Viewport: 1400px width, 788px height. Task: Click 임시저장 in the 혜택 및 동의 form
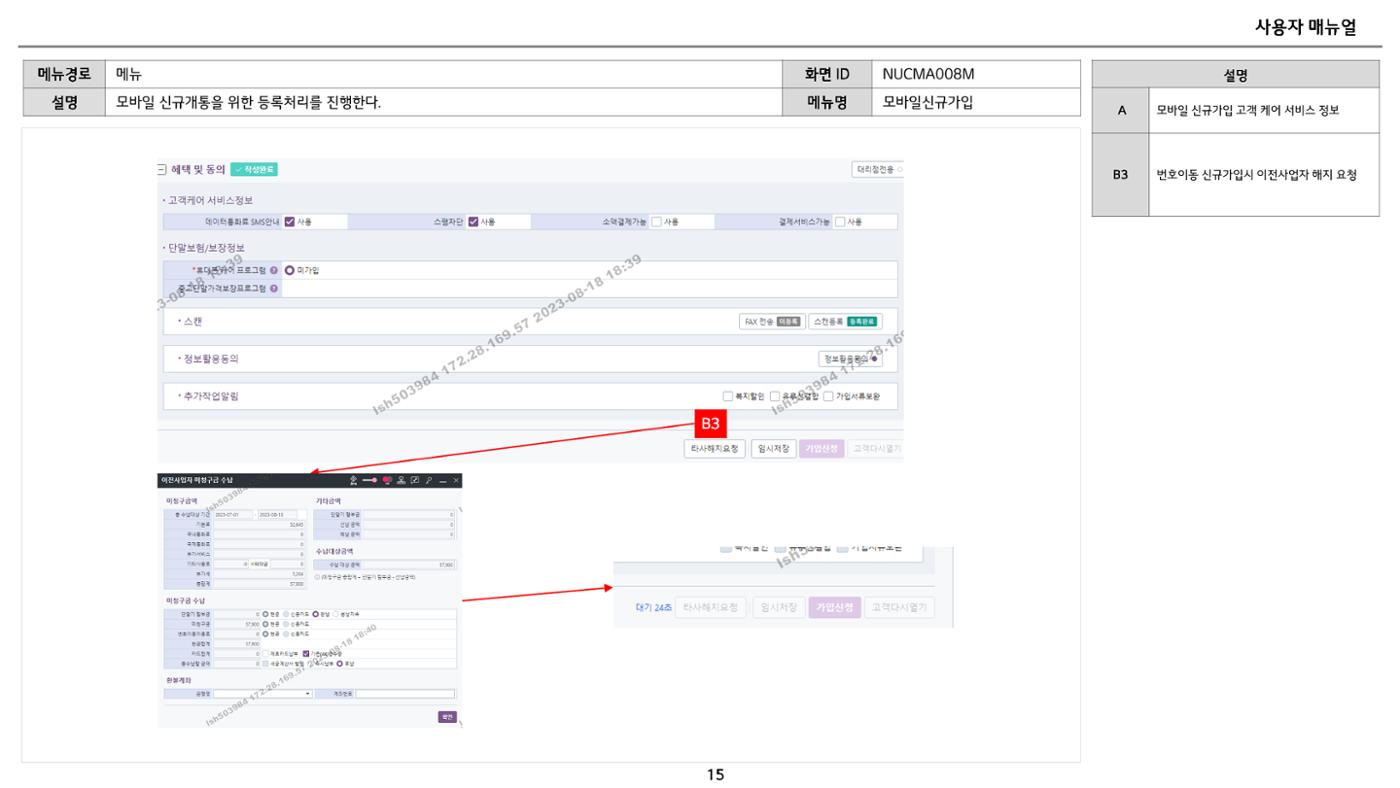click(x=772, y=448)
